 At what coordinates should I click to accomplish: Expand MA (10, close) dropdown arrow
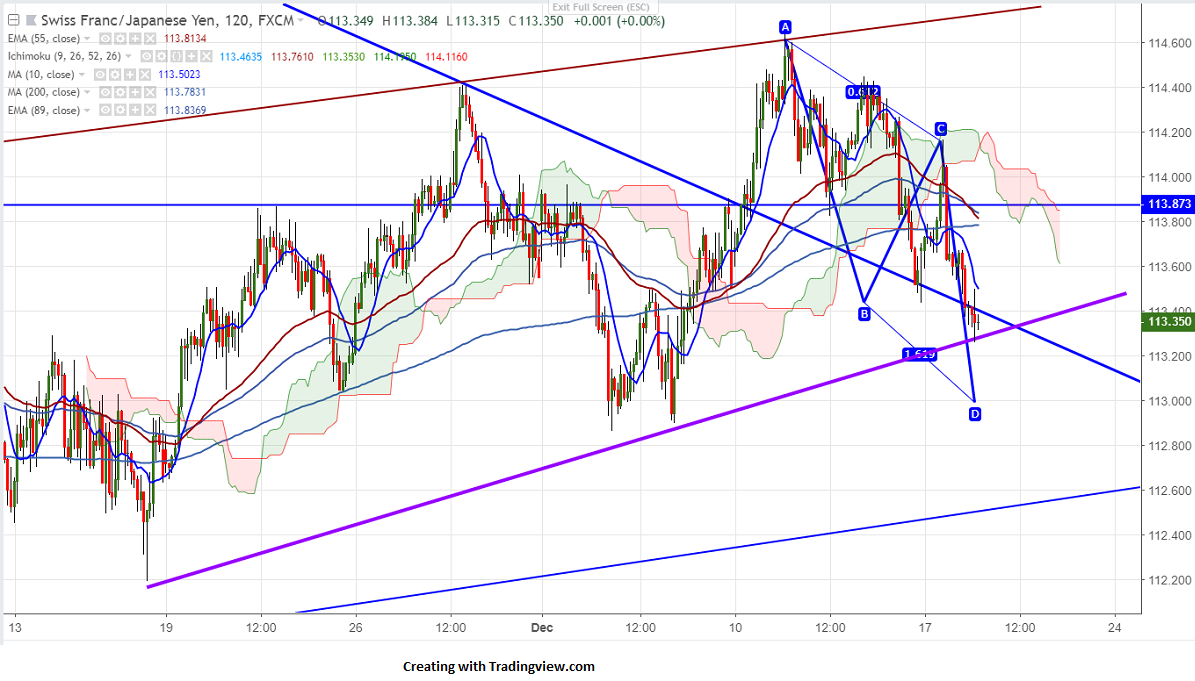pyautogui.click(x=82, y=75)
